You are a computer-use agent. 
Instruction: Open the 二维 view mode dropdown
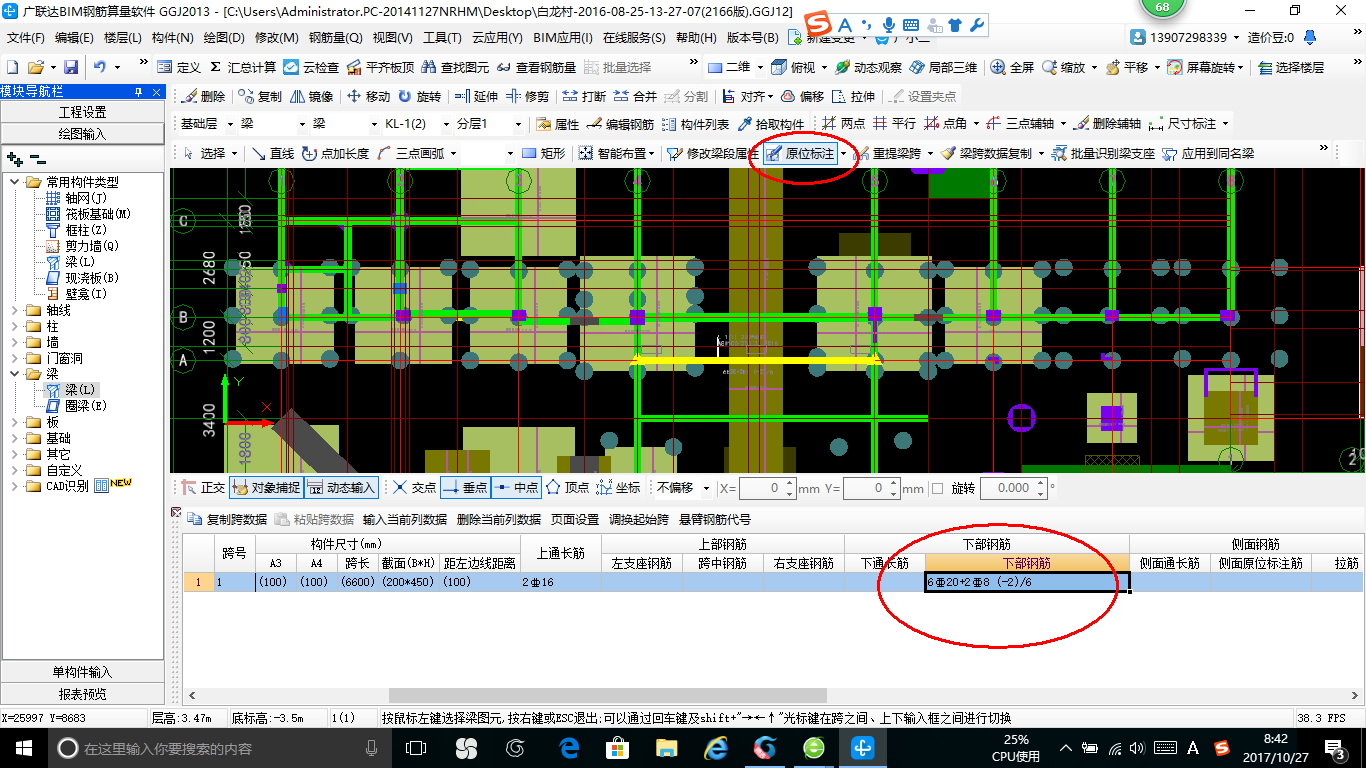click(x=761, y=67)
